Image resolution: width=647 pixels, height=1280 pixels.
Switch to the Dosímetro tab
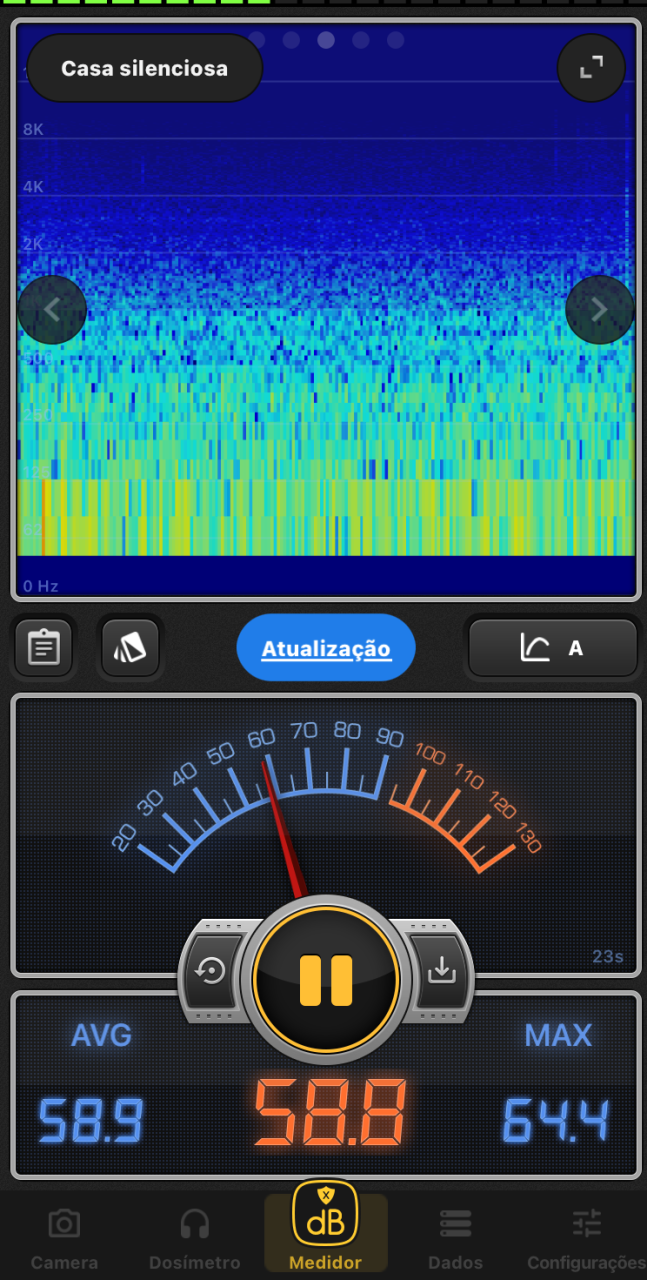pyautogui.click(x=194, y=1238)
